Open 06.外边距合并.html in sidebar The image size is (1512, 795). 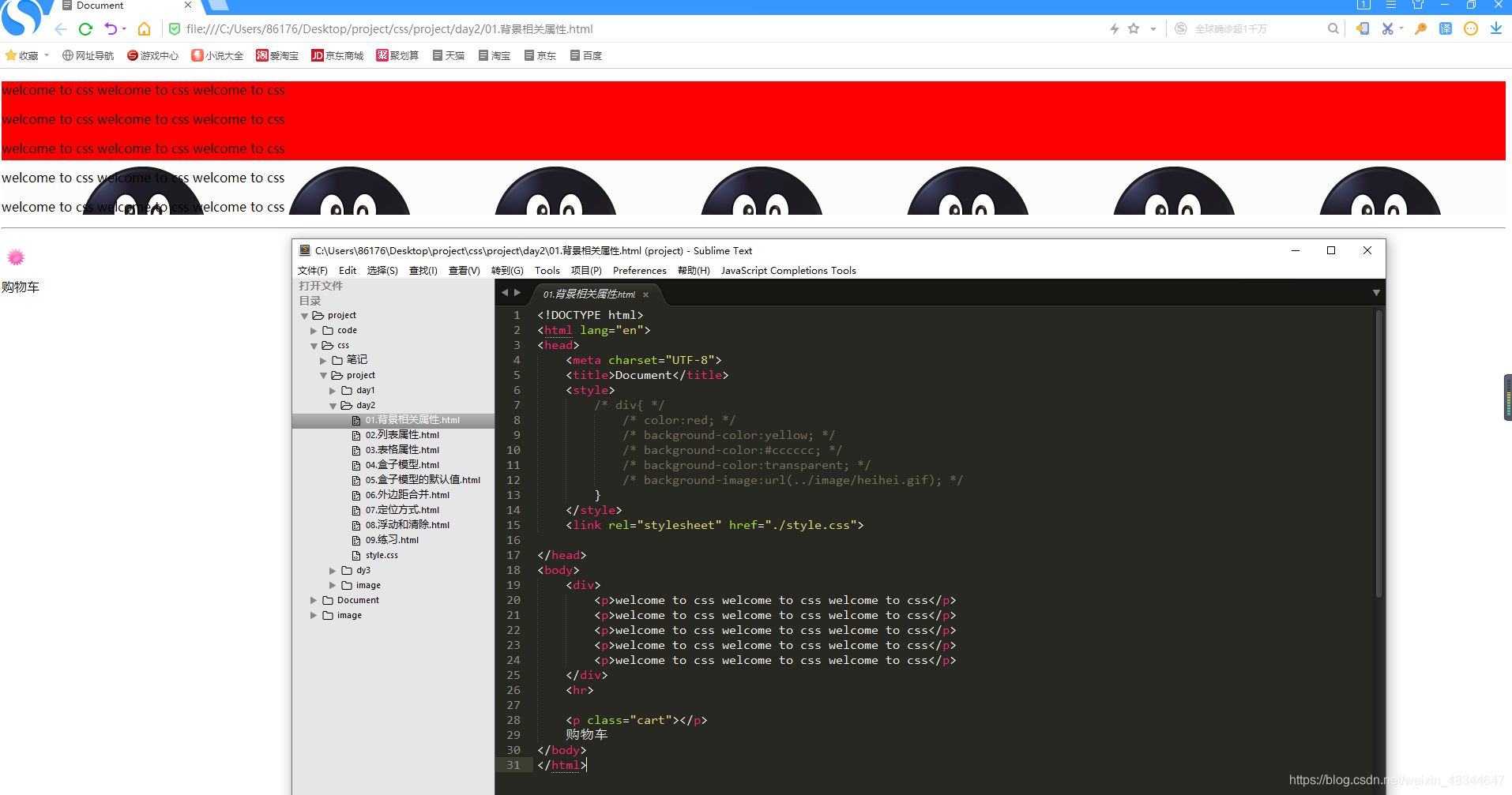click(x=407, y=495)
